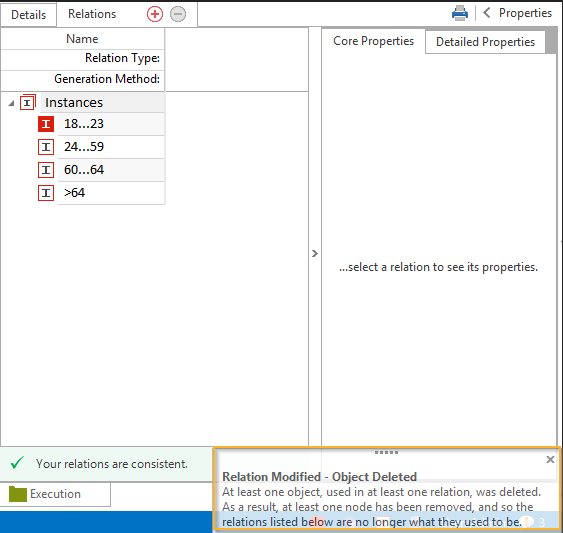Expand the panel splitter chevron arrow

[x=315, y=254]
